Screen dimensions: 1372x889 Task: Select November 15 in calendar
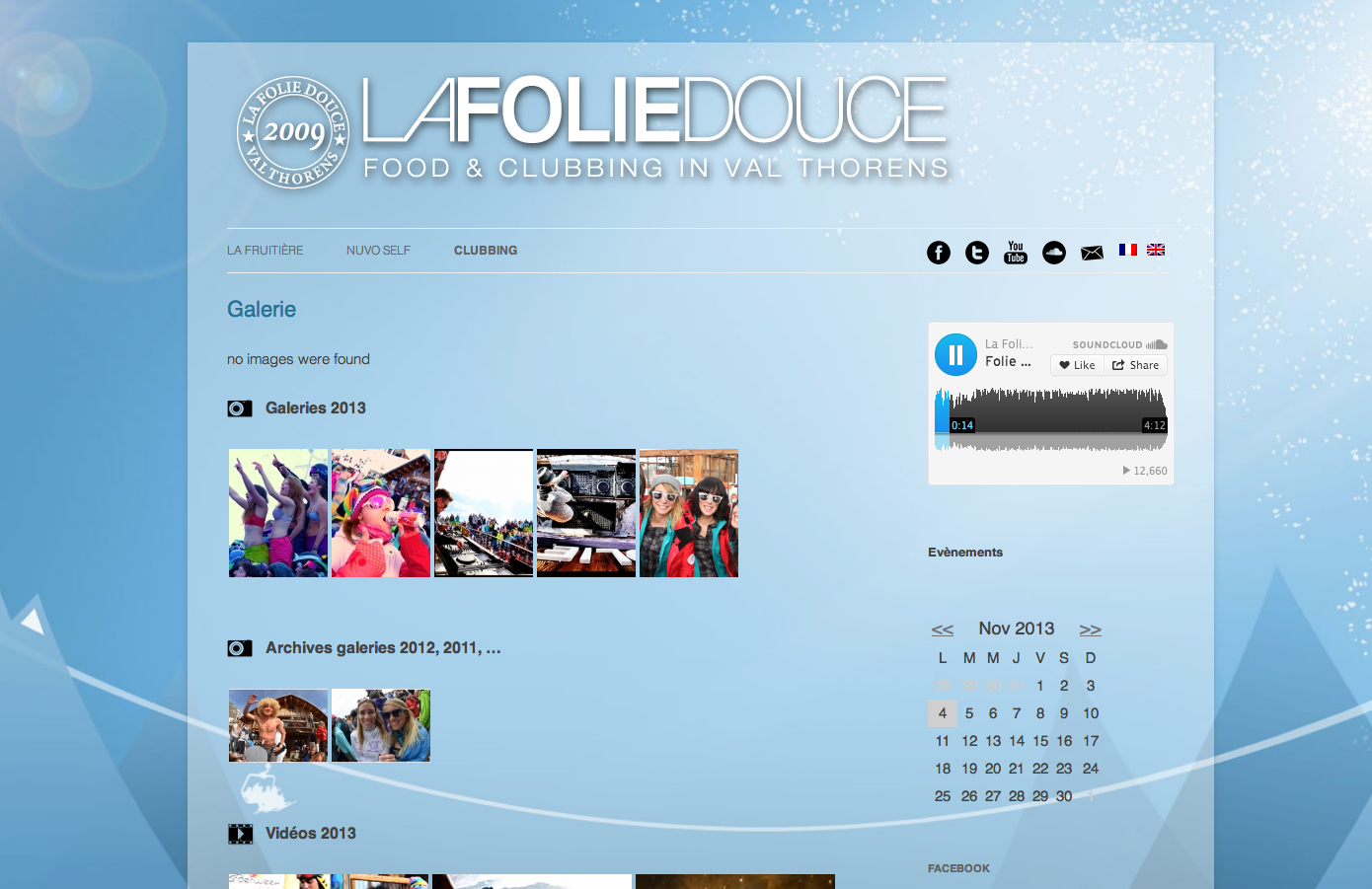coord(1040,741)
